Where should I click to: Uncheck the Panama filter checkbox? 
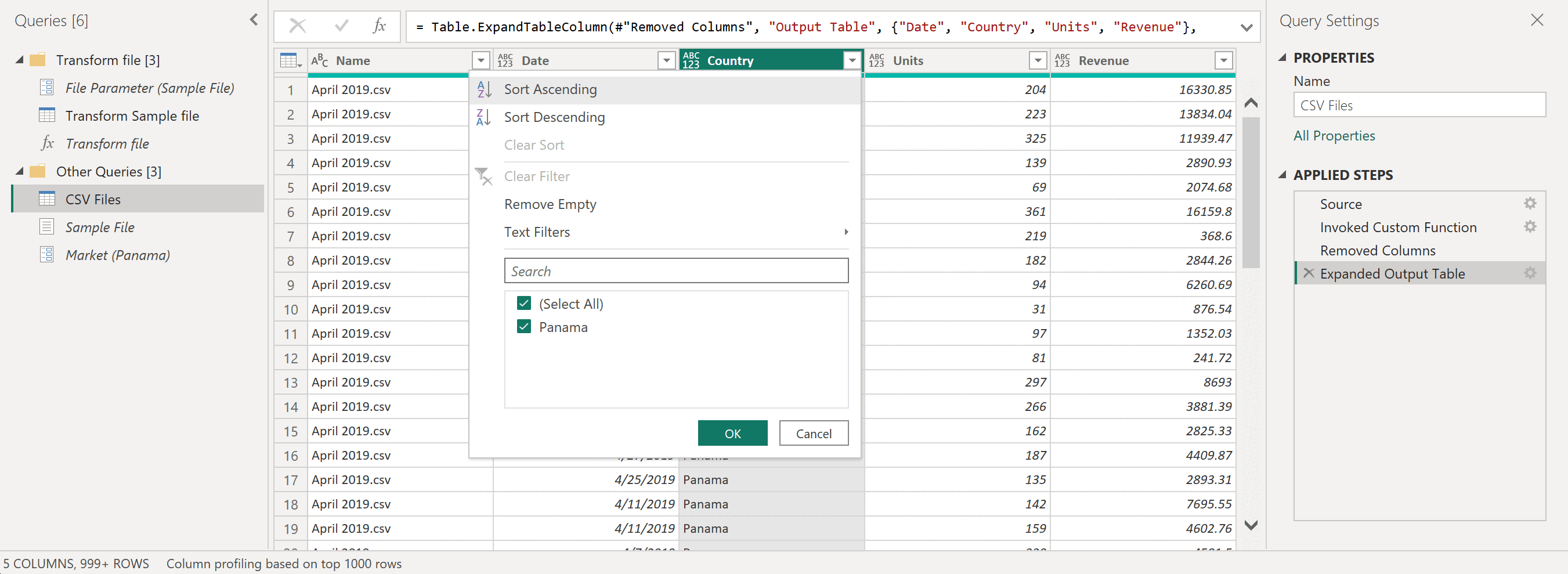(x=523, y=326)
